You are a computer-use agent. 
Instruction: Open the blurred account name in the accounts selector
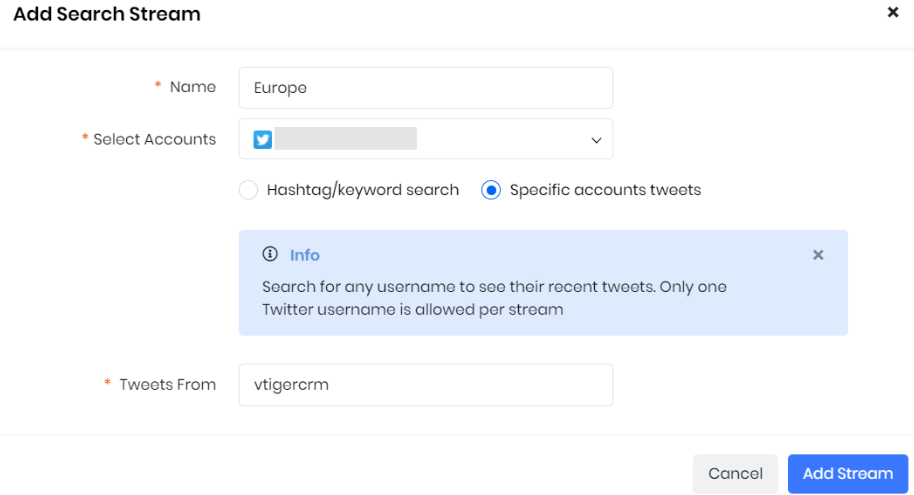(346, 139)
